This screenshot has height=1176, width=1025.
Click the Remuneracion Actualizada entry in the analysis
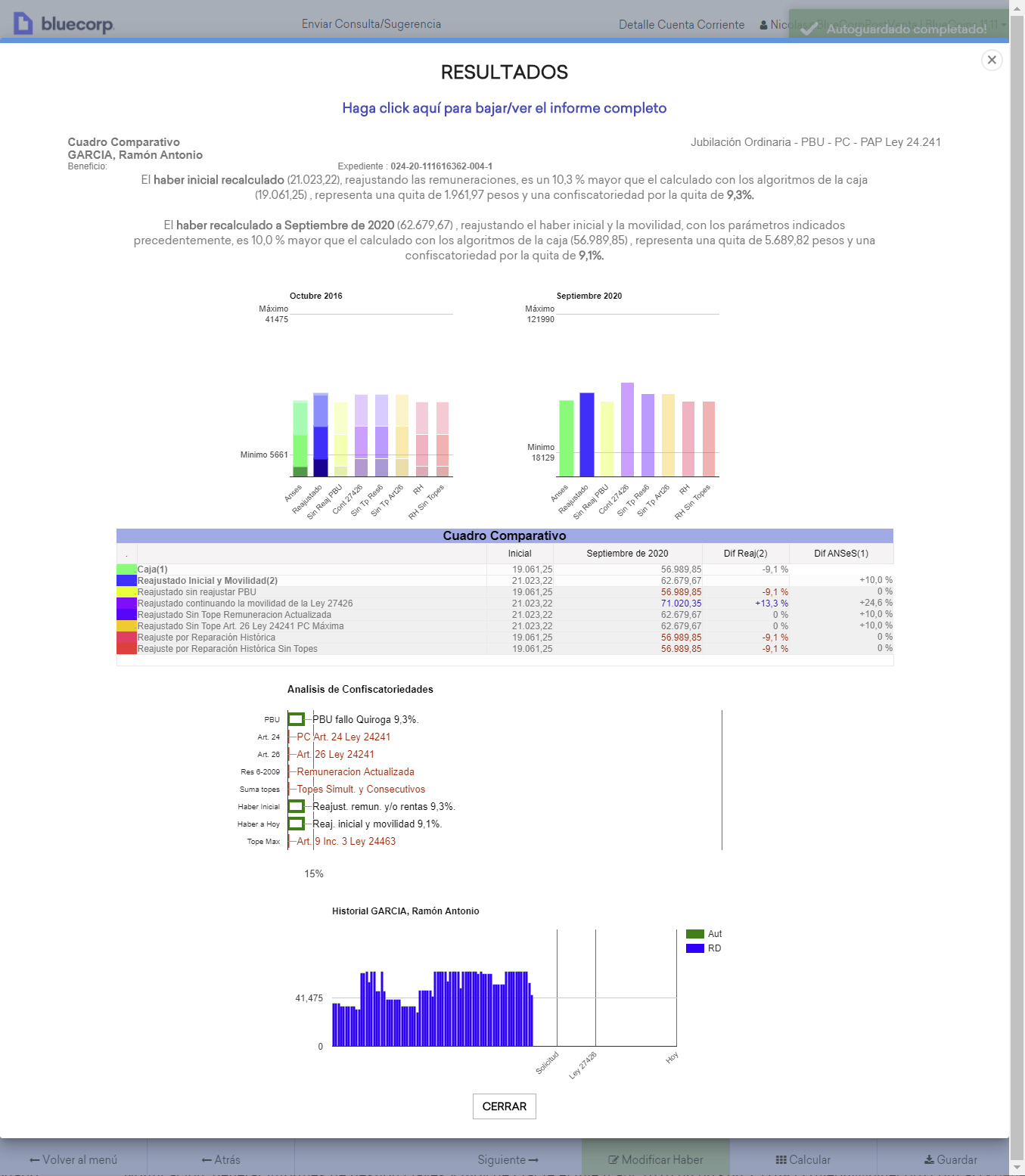356,771
